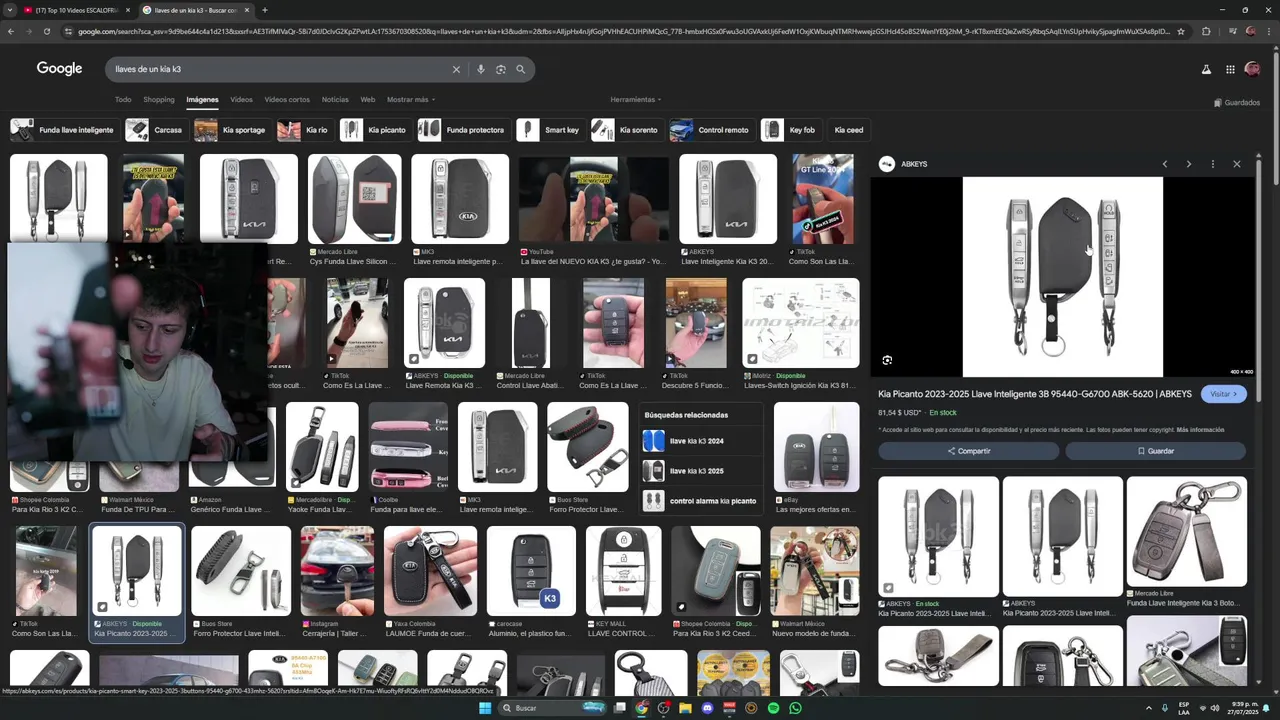Clear the Google search box text
The height and width of the screenshot is (720, 1280).
(456, 69)
